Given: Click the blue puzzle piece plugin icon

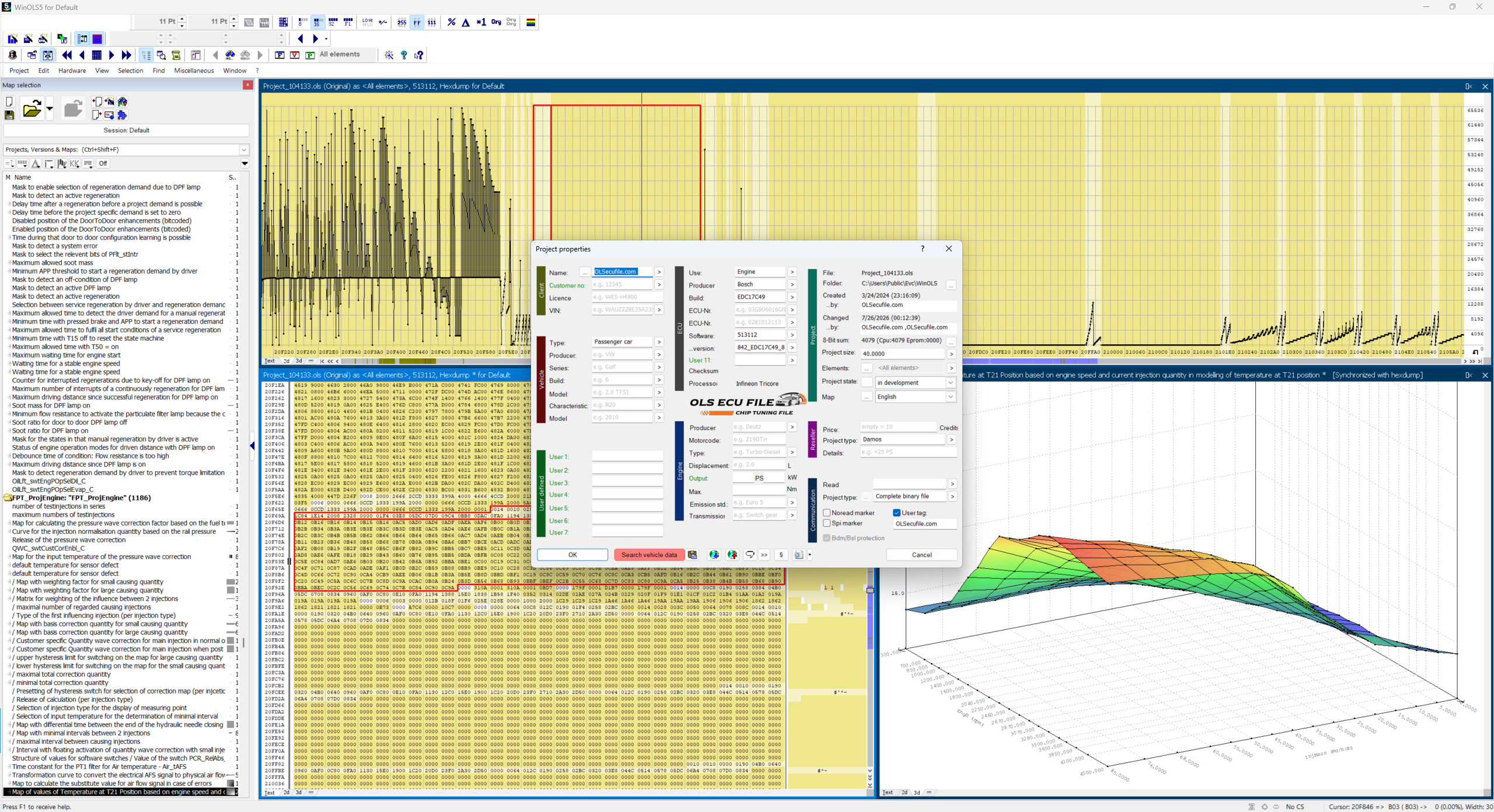Looking at the screenshot, I should [x=122, y=115].
